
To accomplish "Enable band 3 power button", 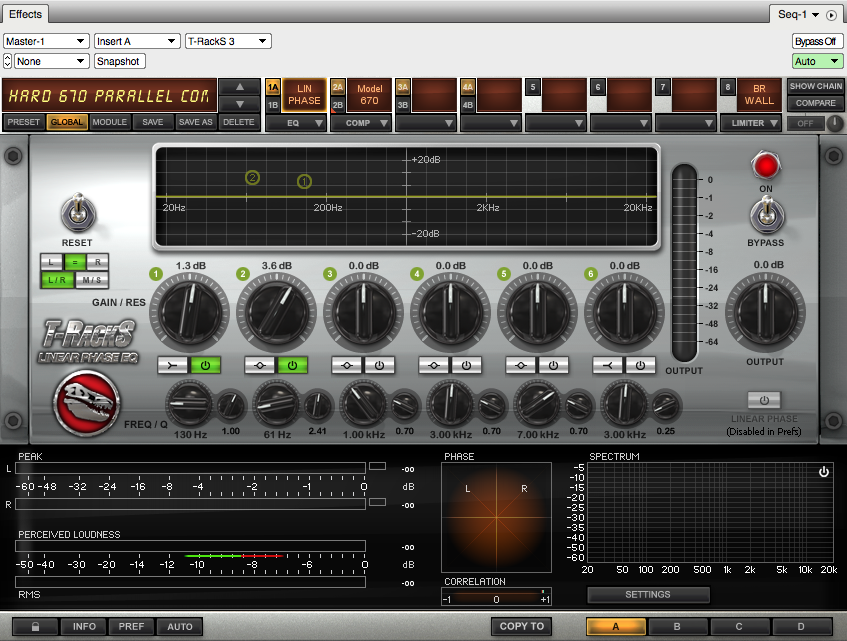I will point(379,366).
